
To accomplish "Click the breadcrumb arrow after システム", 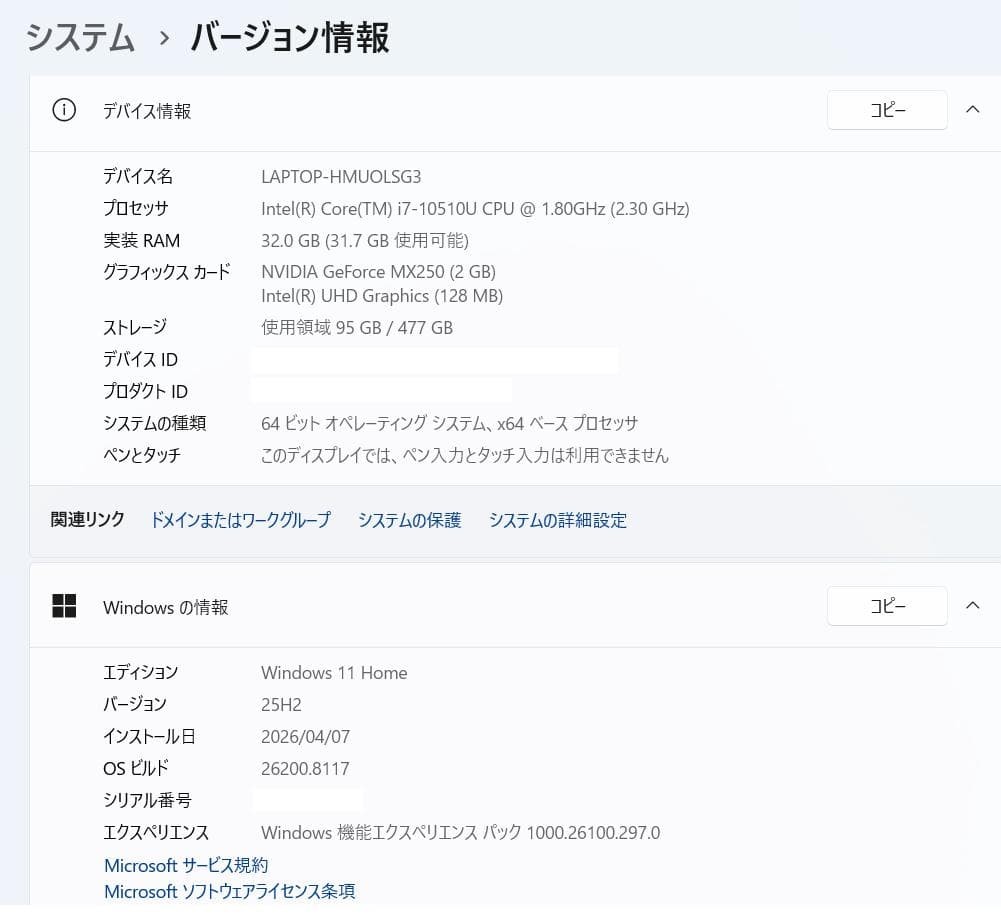I will (164, 38).
